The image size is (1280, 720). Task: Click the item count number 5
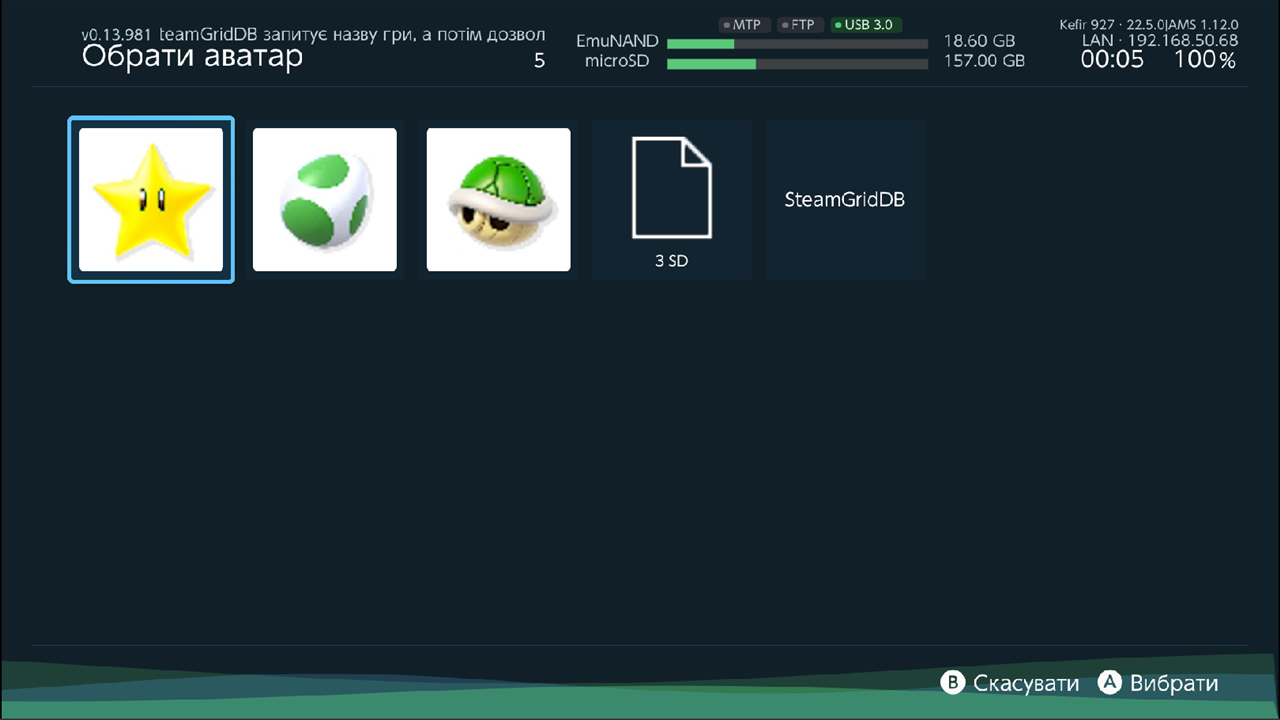pyautogui.click(x=540, y=61)
